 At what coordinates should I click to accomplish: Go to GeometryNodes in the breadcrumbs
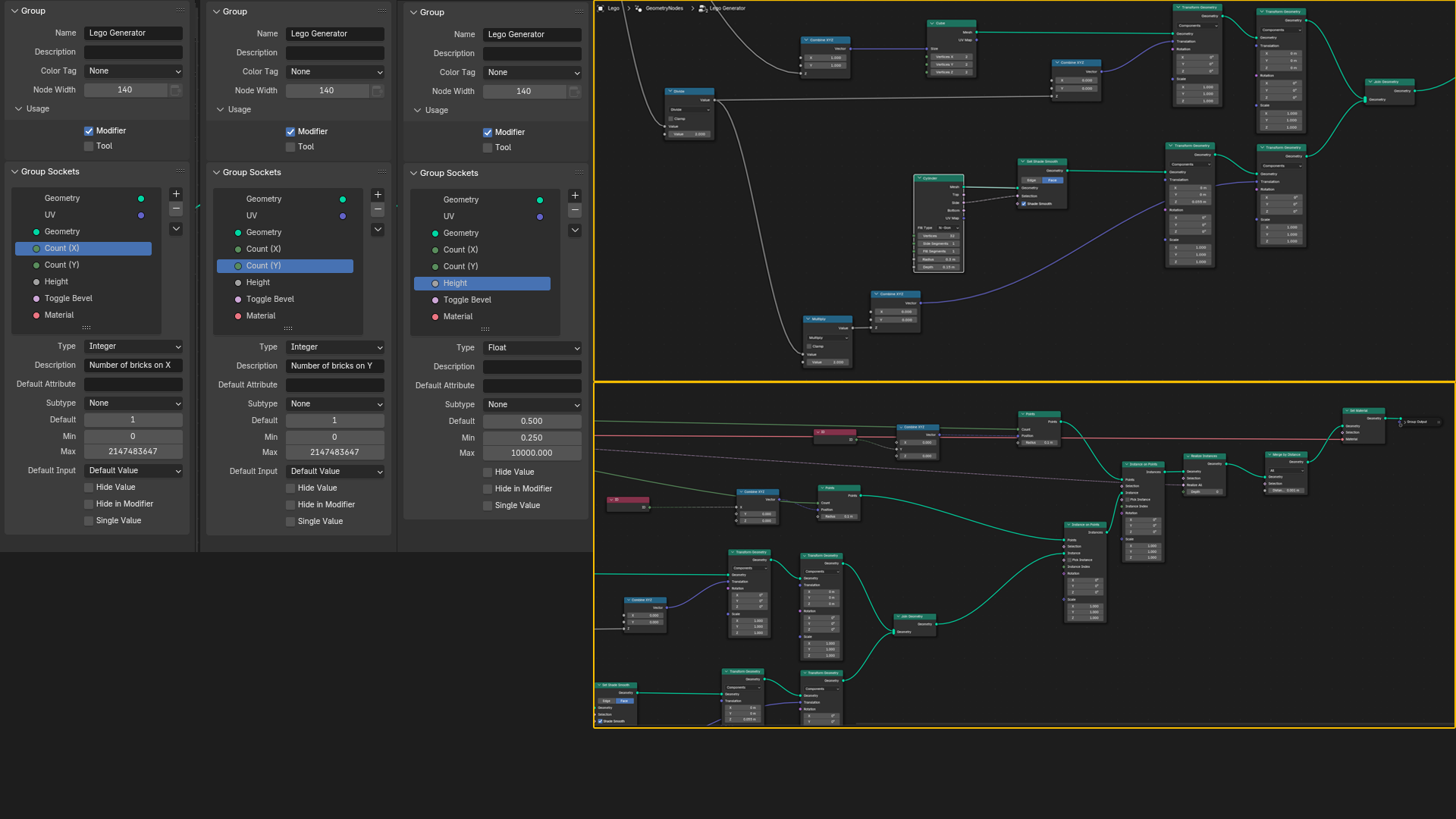[664, 8]
